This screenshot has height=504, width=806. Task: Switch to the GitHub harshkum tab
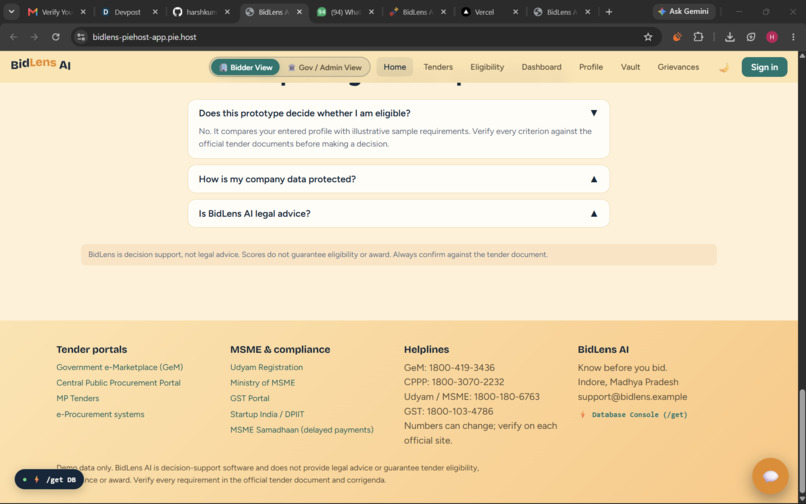200,12
